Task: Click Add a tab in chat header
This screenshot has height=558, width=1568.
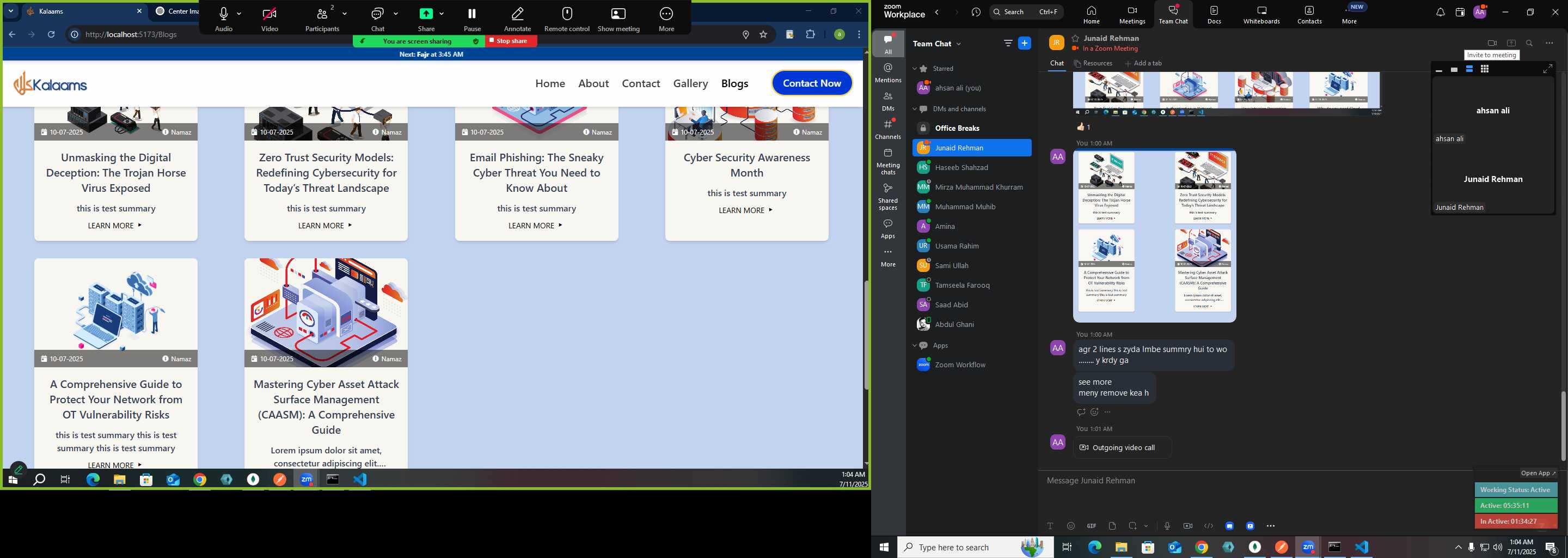Action: pyautogui.click(x=1143, y=63)
